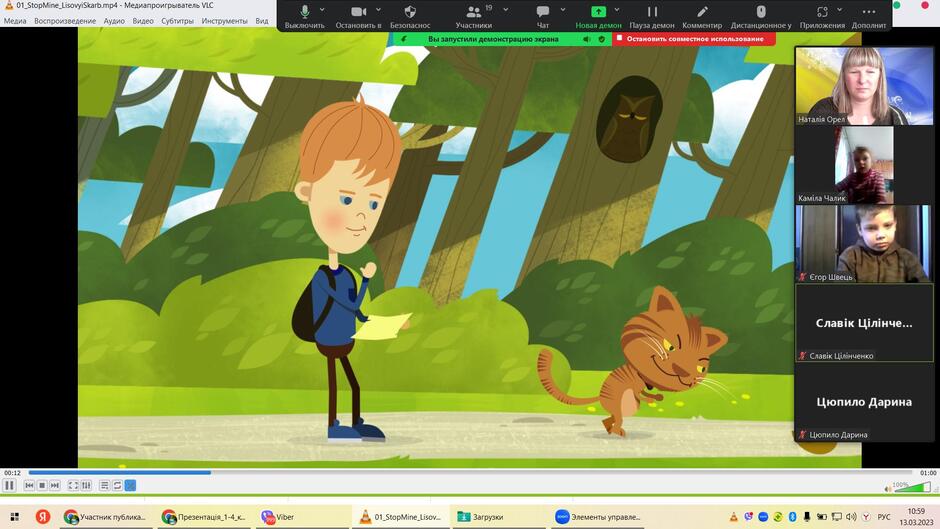
Task: Open Remote Control mouse option
Action: [761, 16]
